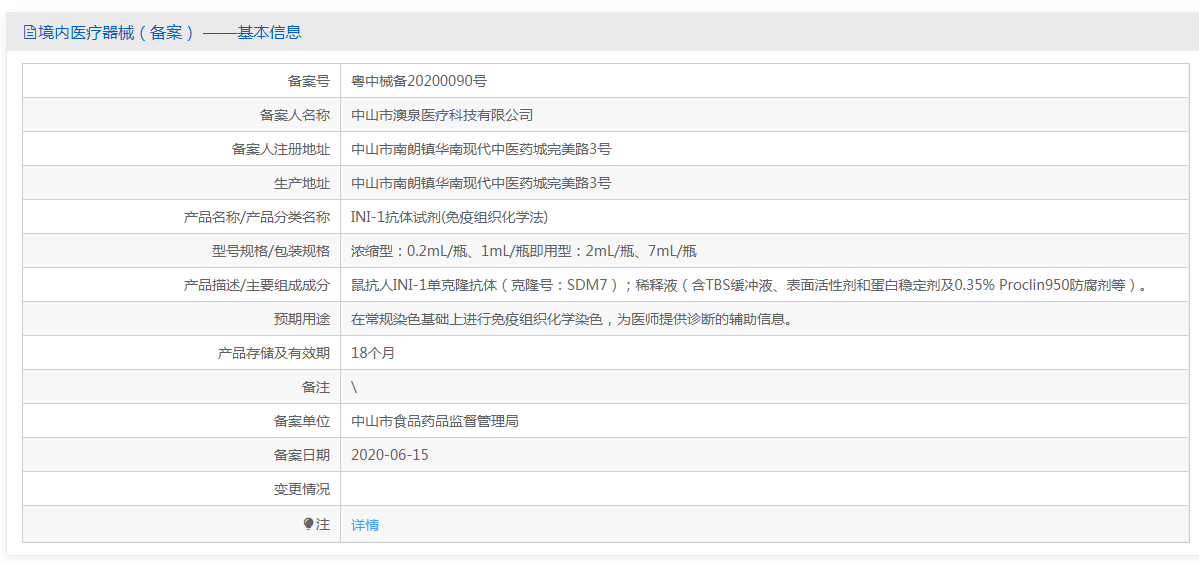Click the 产品描述/主要组成成分 label

257,285
